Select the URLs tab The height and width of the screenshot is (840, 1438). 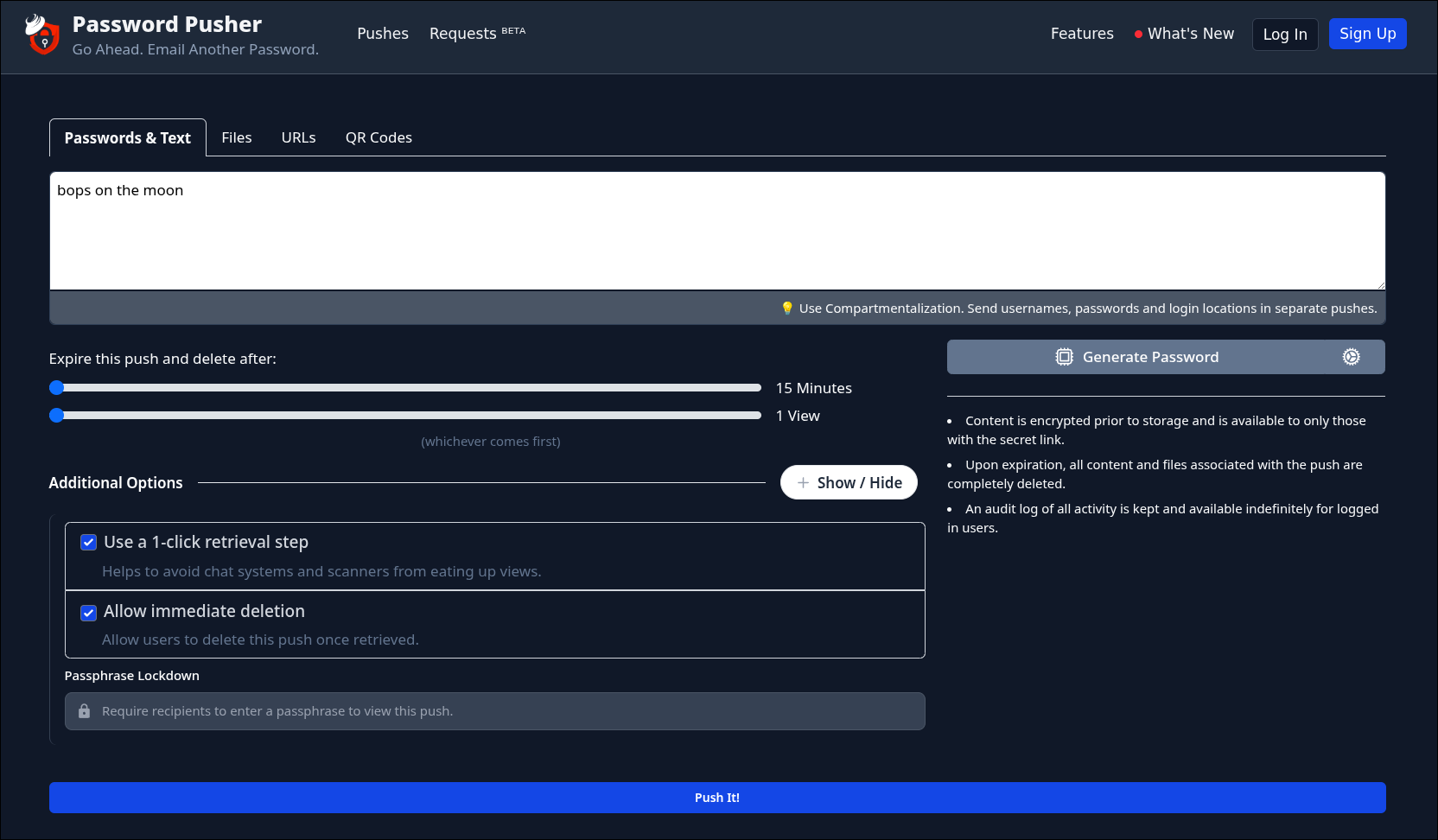pyautogui.click(x=298, y=137)
